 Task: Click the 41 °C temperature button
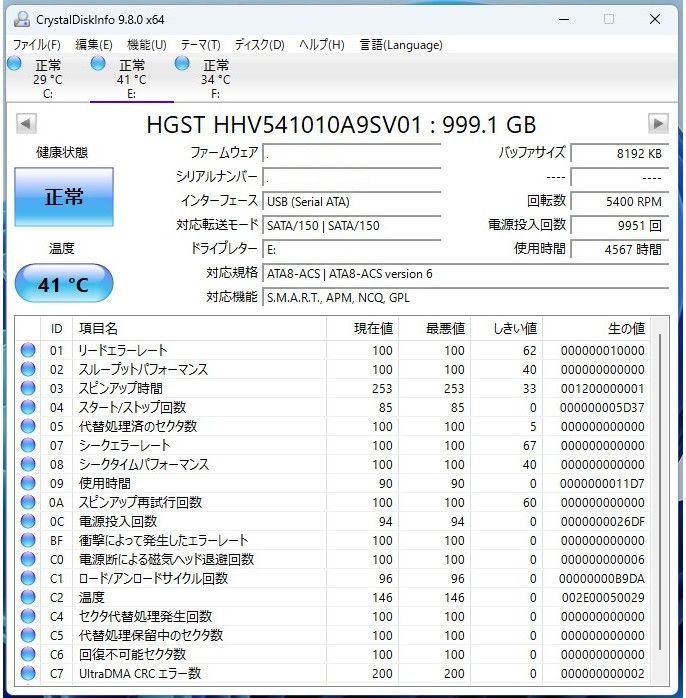point(64,284)
